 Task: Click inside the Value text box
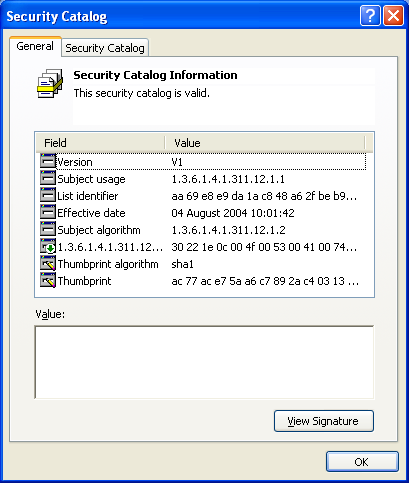point(204,362)
